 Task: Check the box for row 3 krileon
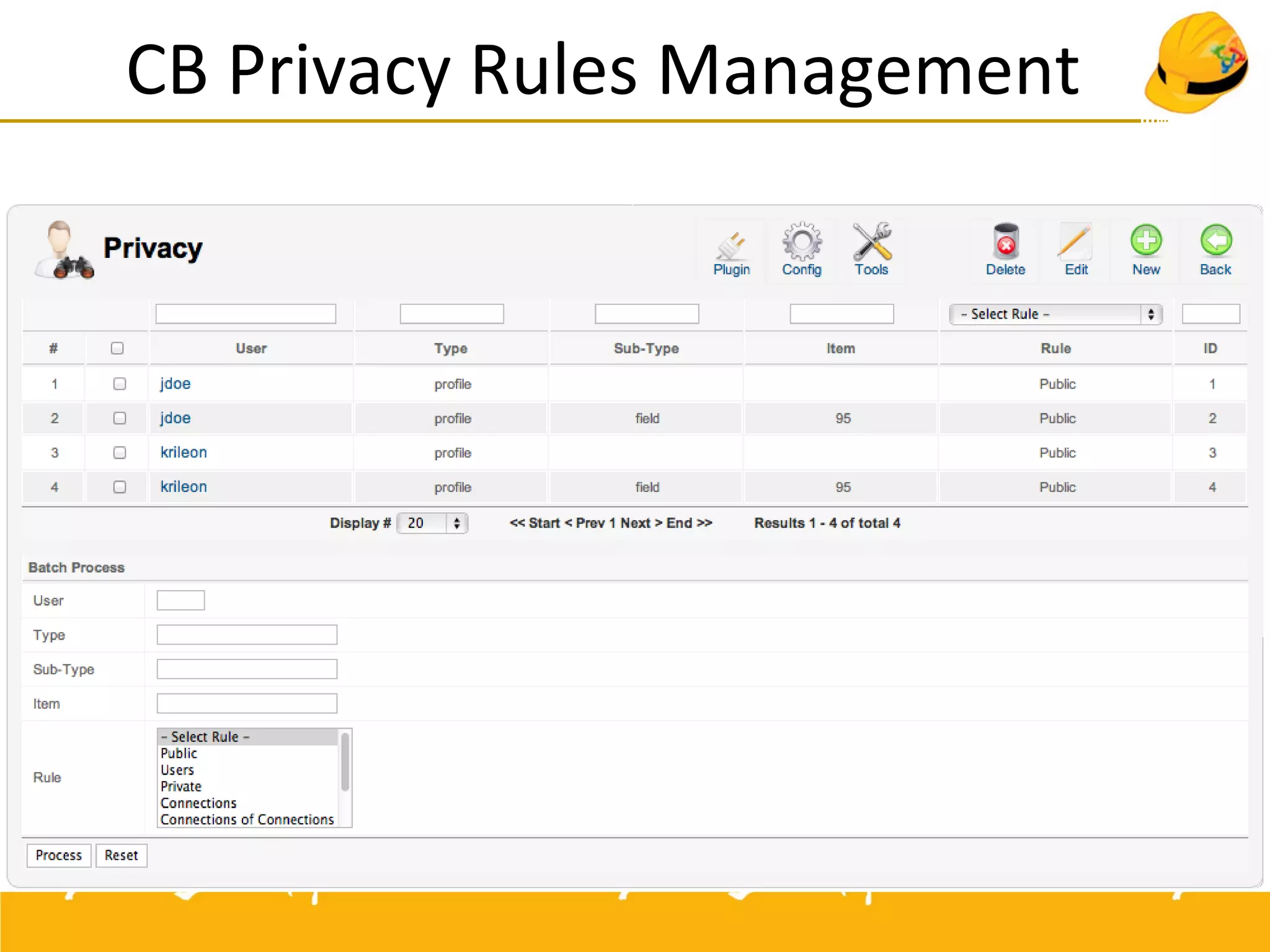point(120,452)
